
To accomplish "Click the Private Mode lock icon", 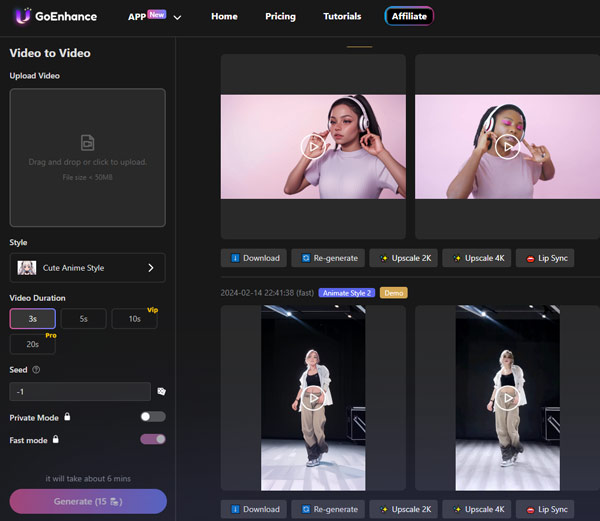I will pyautogui.click(x=67, y=417).
